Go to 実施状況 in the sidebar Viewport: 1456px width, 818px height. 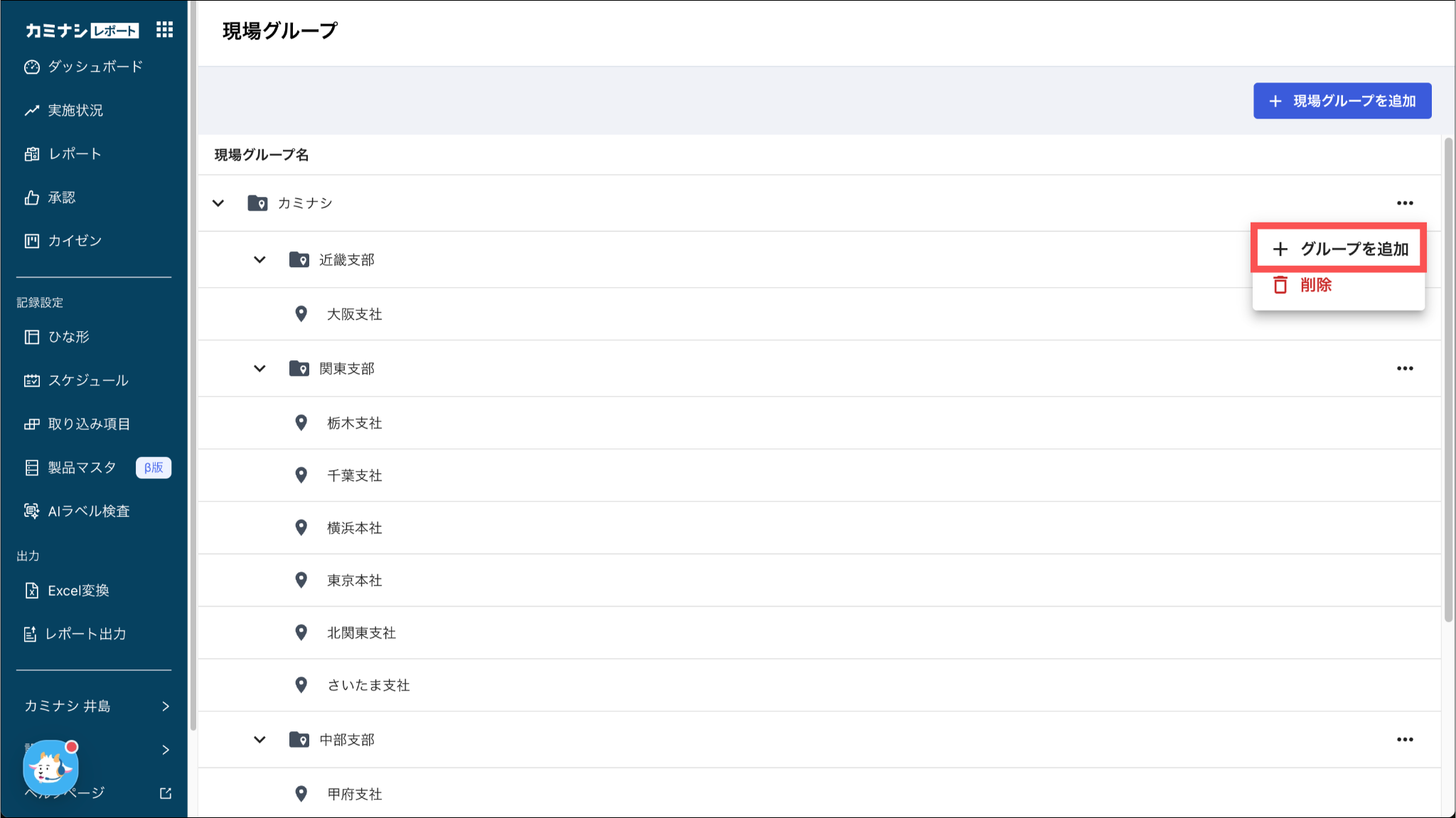(75, 110)
